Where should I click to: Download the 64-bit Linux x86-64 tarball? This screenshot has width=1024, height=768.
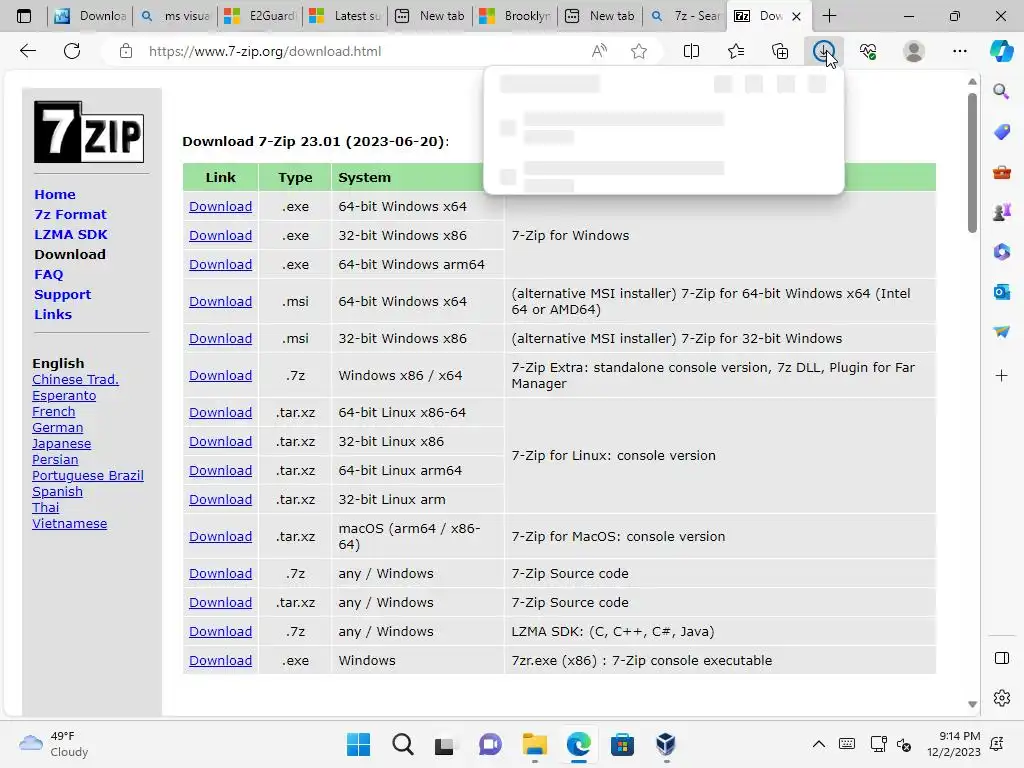coord(220,413)
